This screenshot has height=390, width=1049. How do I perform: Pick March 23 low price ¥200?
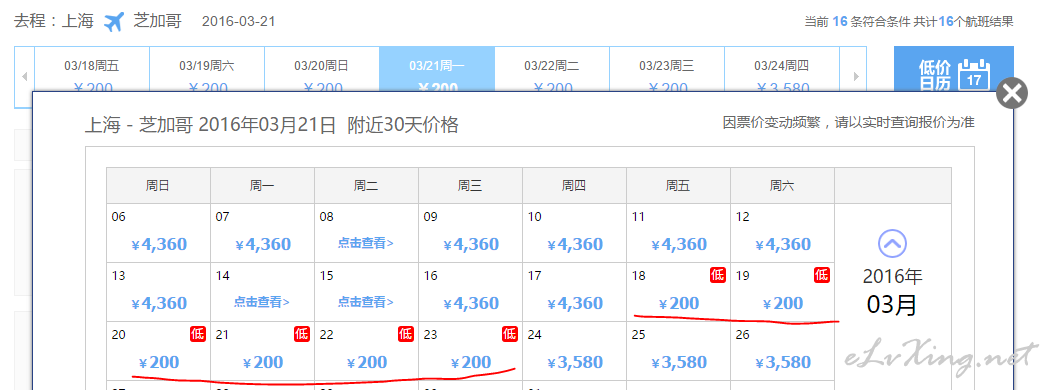pyautogui.click(x=470, y=351)
